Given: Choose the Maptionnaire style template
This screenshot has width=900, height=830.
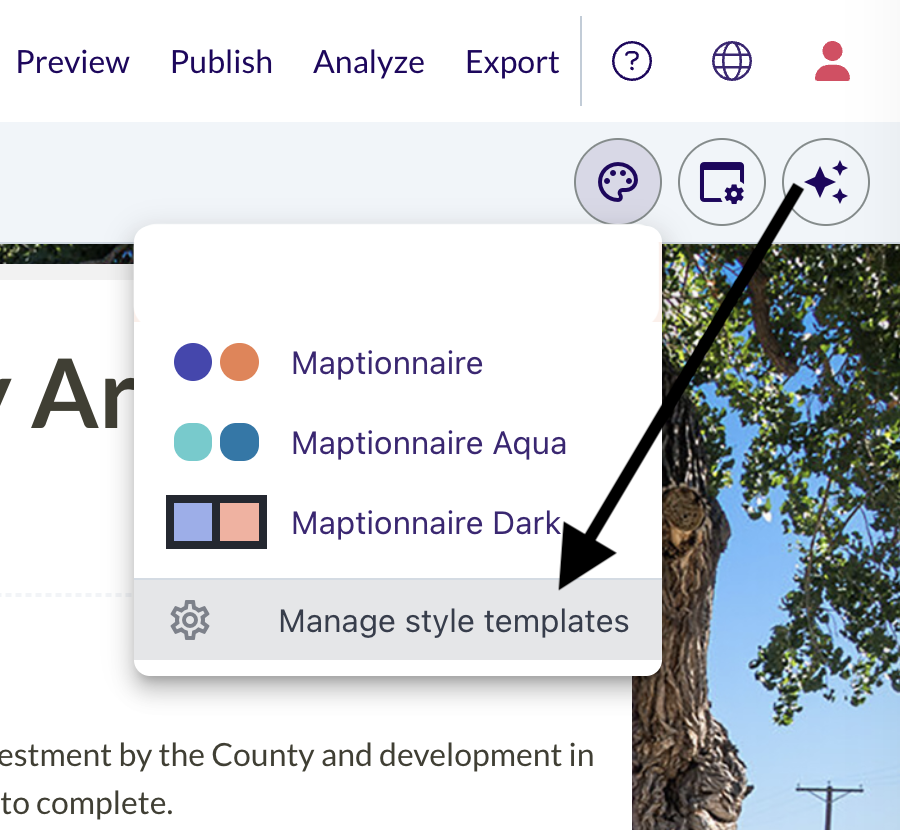Looking at the screenshot, I should coord(397,363).
